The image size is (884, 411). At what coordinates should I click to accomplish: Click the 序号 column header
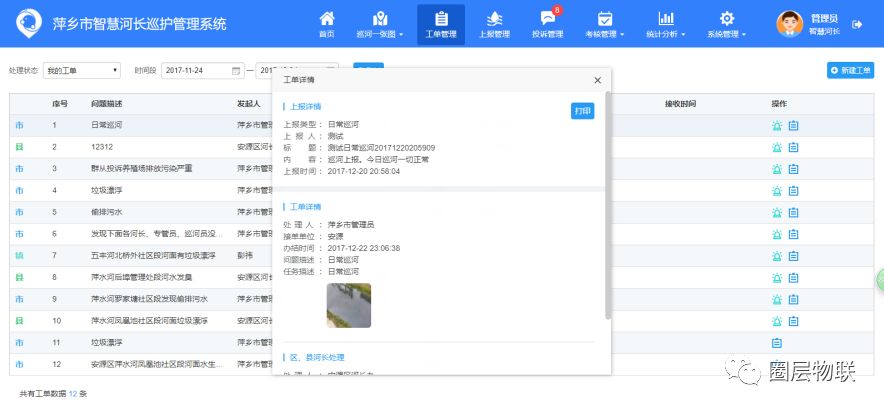click(60, 104)
